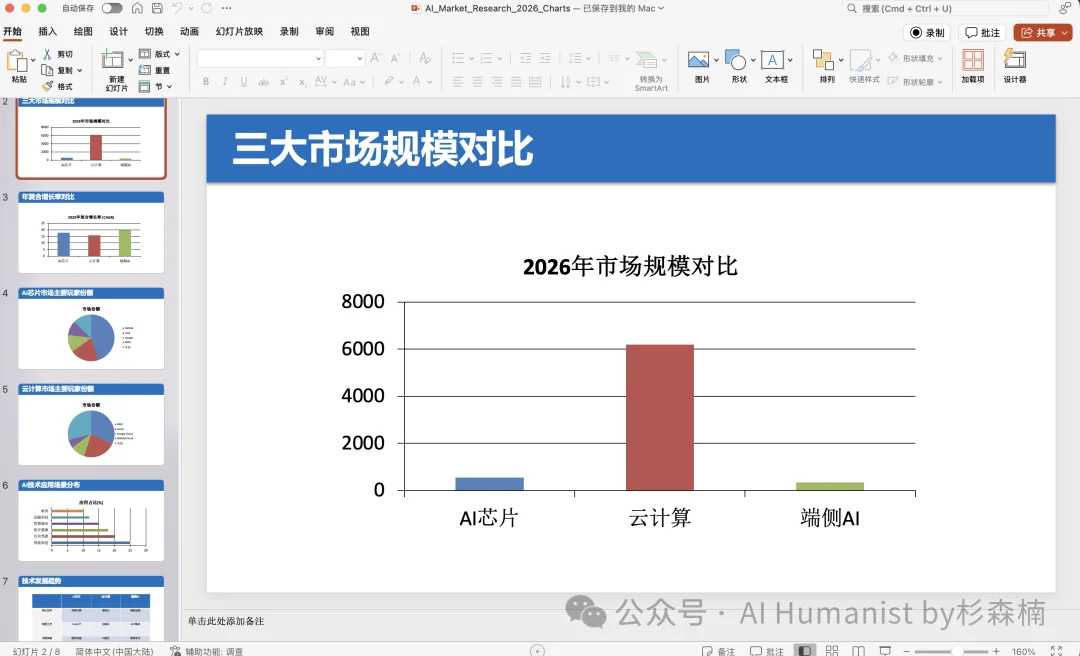This screenshot has width=1080, height=656.
Task: Switch to the 插入 ribbon tab
Action: tap(47, 31)
